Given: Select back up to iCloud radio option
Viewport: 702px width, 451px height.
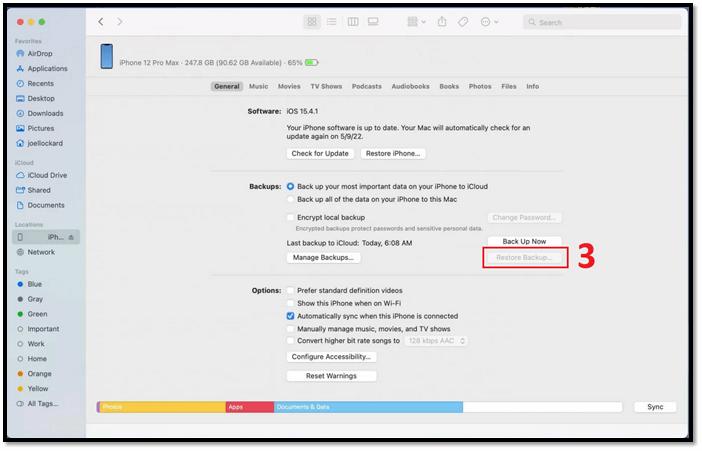Looking at the screenshot, I should coord(291,186).
